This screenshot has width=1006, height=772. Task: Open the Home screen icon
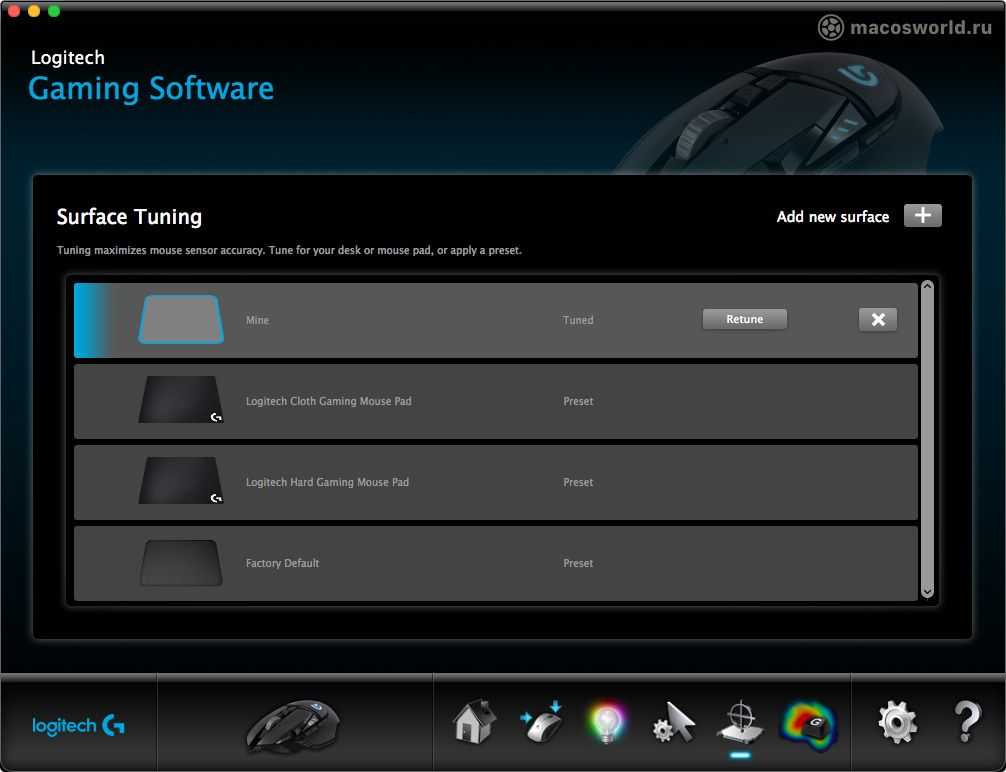coord(475,722)
